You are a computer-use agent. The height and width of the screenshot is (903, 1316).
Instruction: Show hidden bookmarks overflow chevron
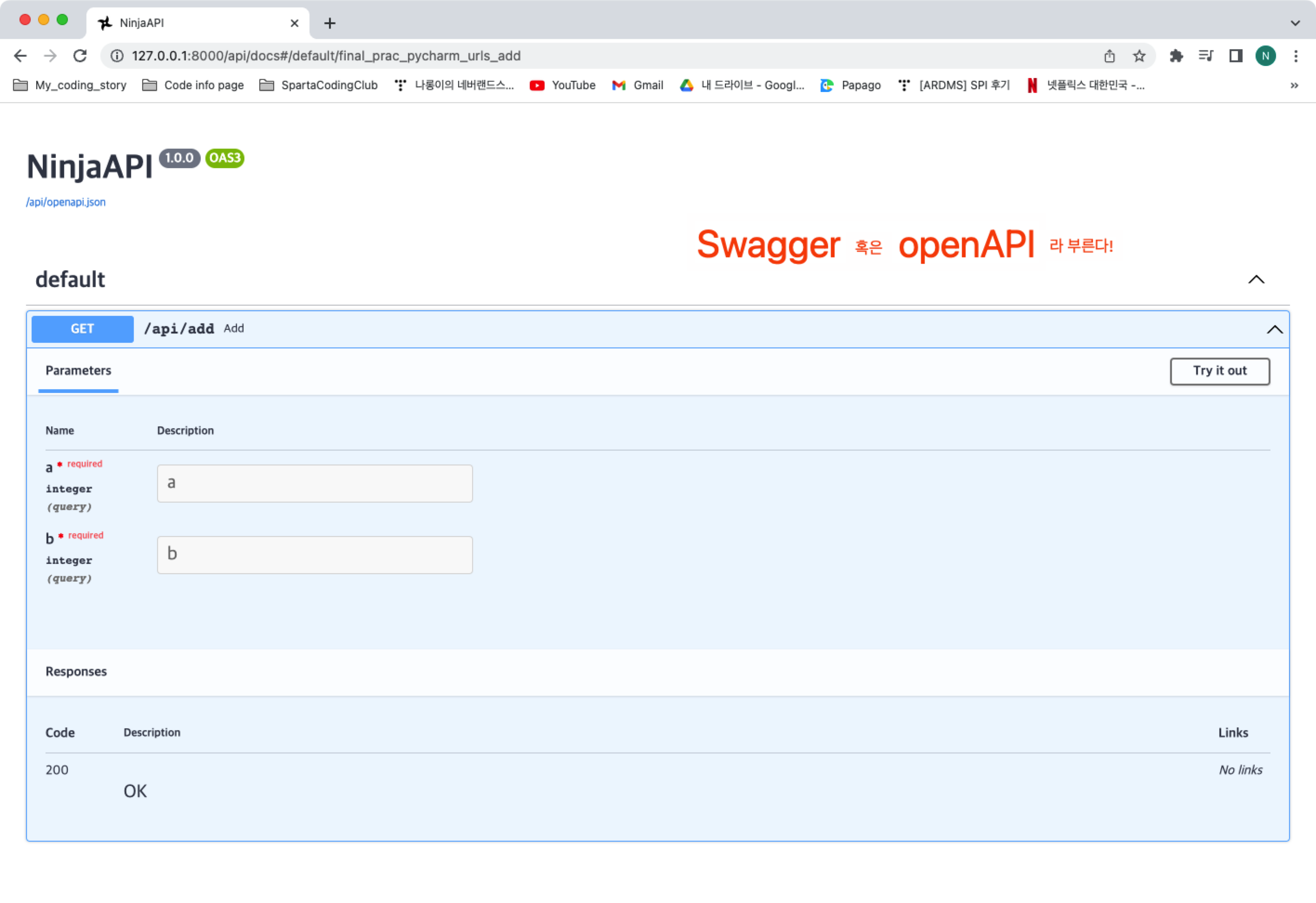tap(1294, 85)
